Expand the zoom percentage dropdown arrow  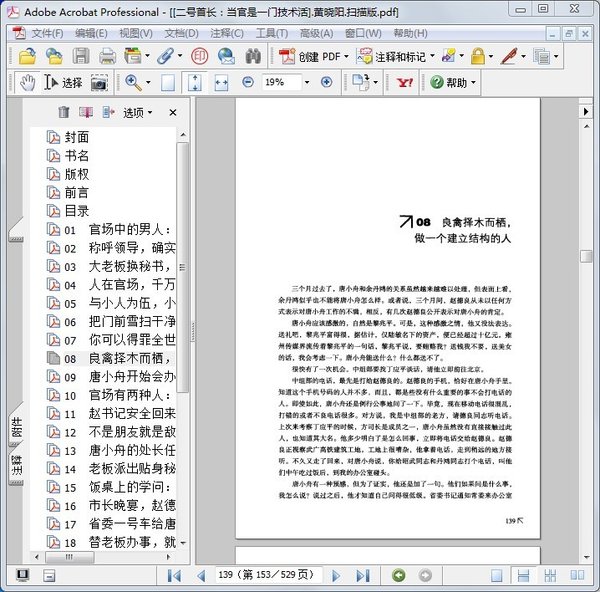point(307,82)
